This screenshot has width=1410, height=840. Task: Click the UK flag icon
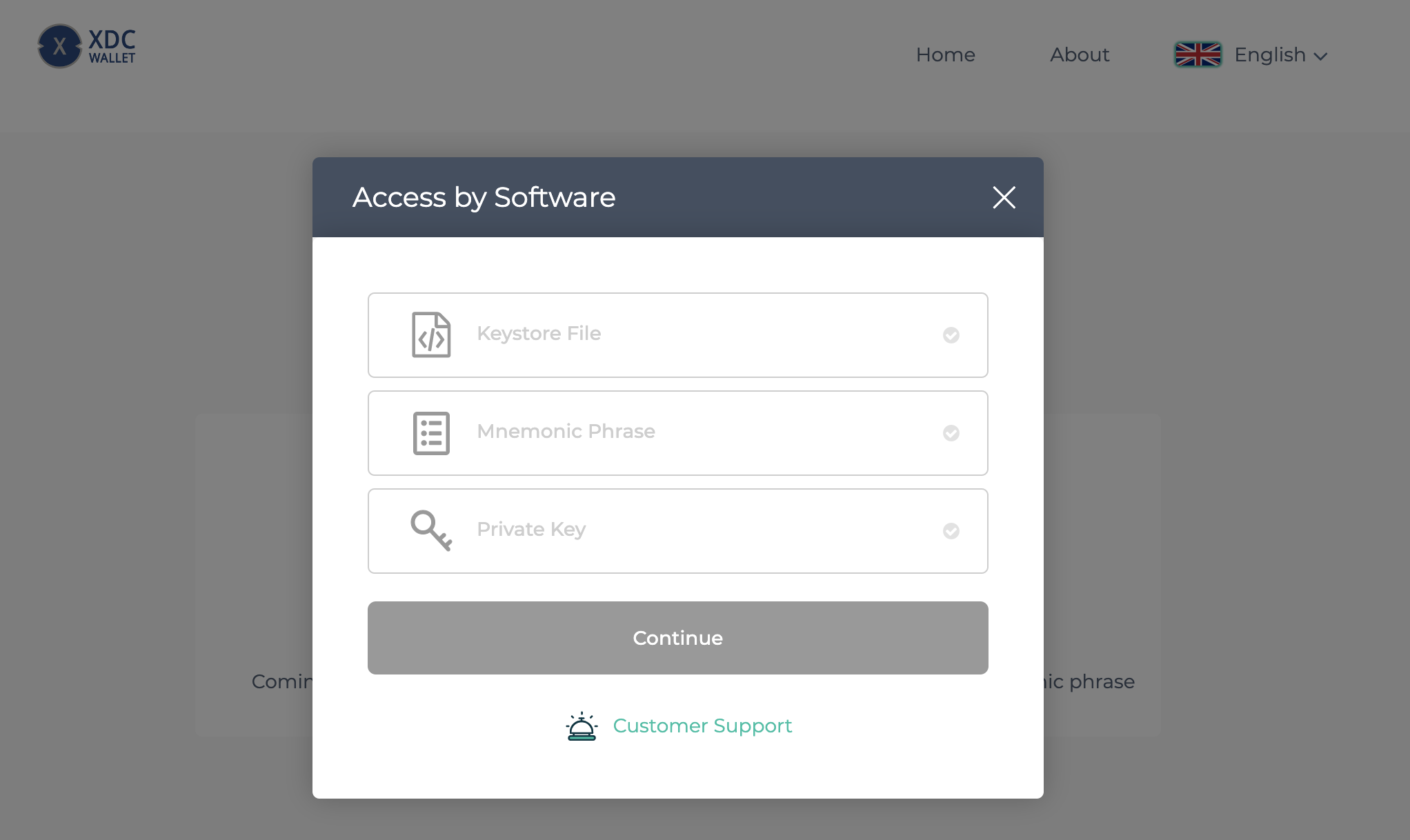coord(1198,54)
